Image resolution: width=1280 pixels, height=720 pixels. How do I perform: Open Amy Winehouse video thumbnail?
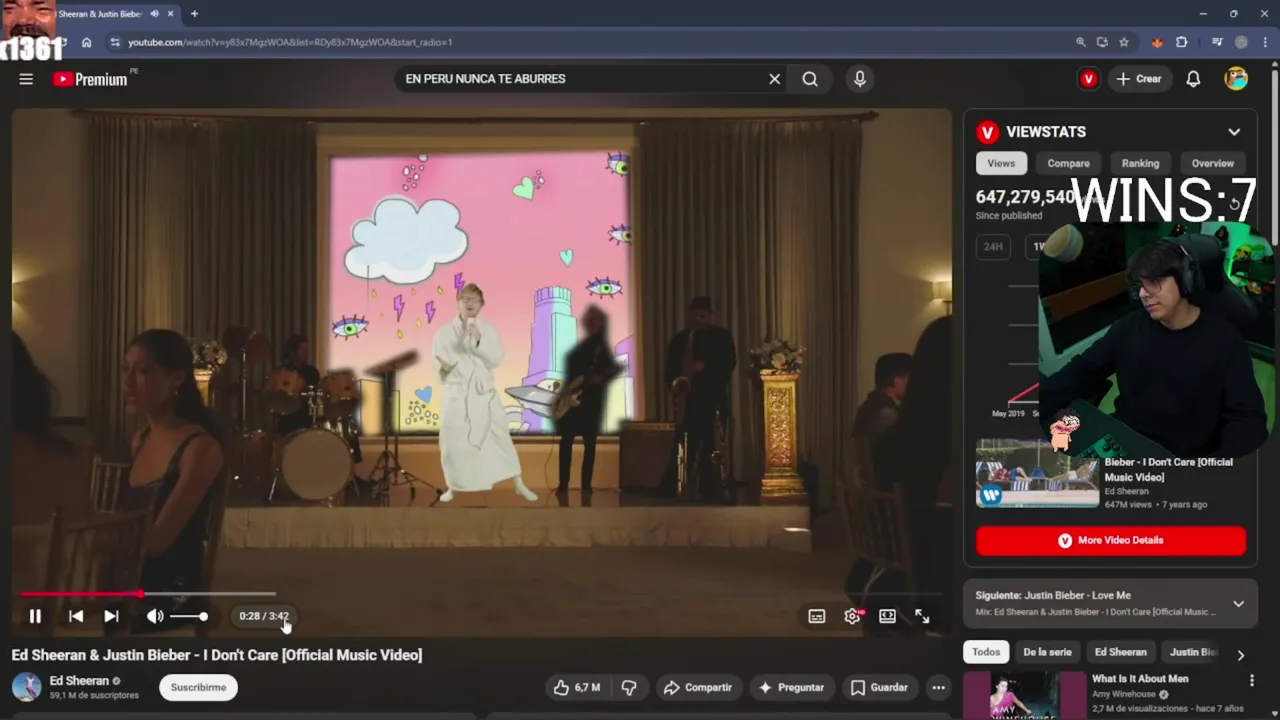tap(1024, 696)
